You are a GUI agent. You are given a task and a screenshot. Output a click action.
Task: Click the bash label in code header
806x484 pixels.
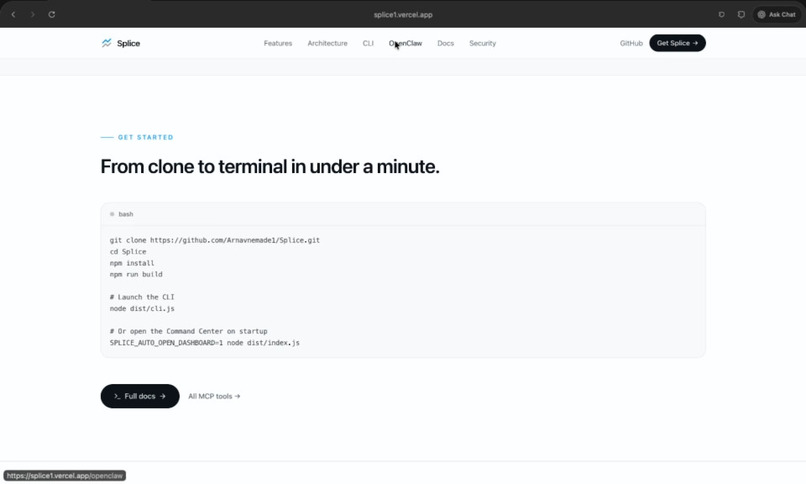point(126,214)
